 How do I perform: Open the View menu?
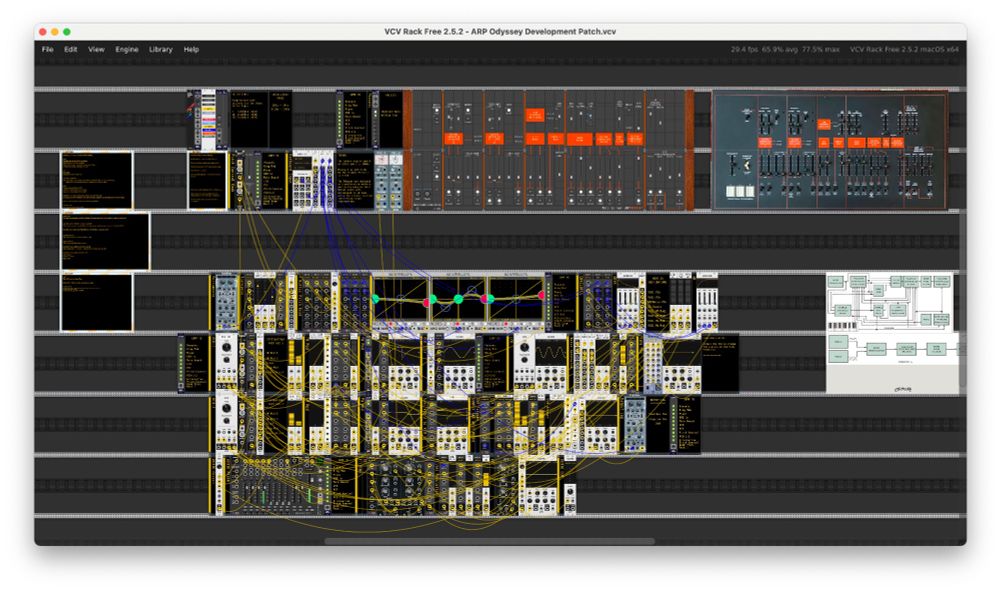(96, 49)
